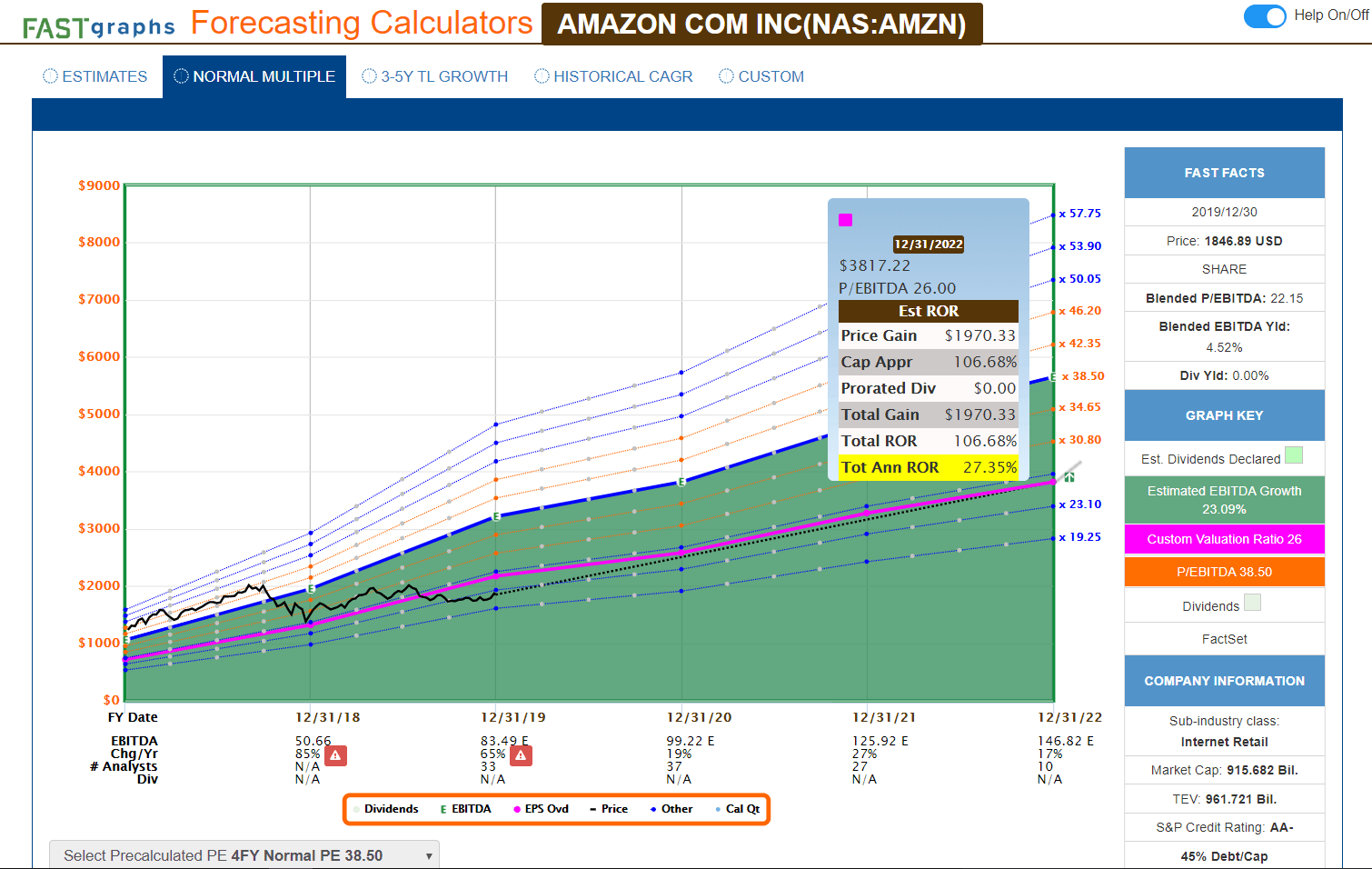Click the 12/31/2022 date badge in tooltip
The width and height of the screenshot is (1372, 869).
click(929, 245)
